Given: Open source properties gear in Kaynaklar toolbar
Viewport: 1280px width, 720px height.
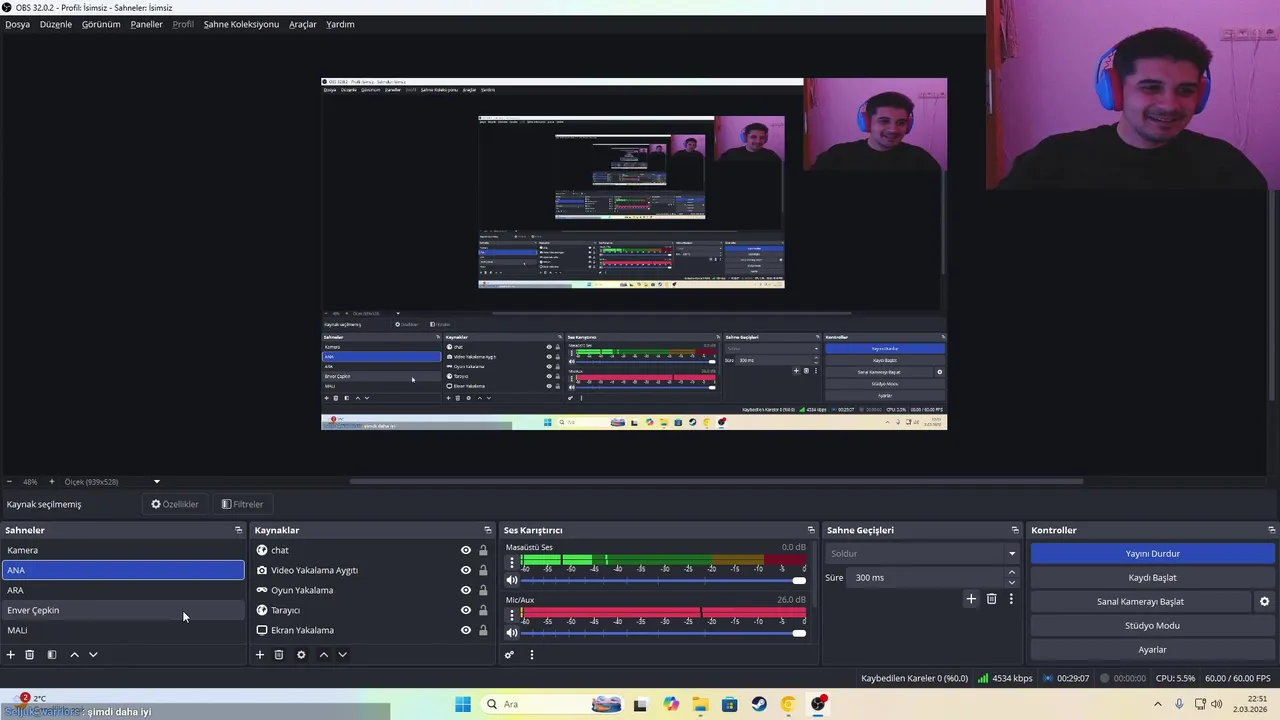Looking at the screenshot, I should tap(301, 655).
